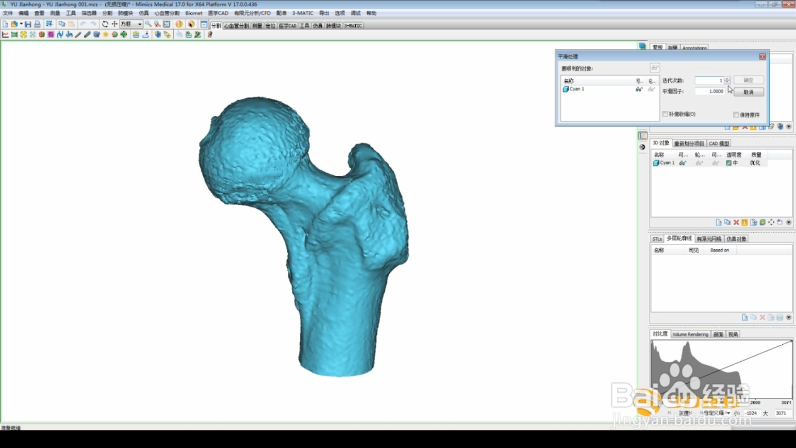
Task: Click the maximum value field 3071
Action: [x=782, y=413]
